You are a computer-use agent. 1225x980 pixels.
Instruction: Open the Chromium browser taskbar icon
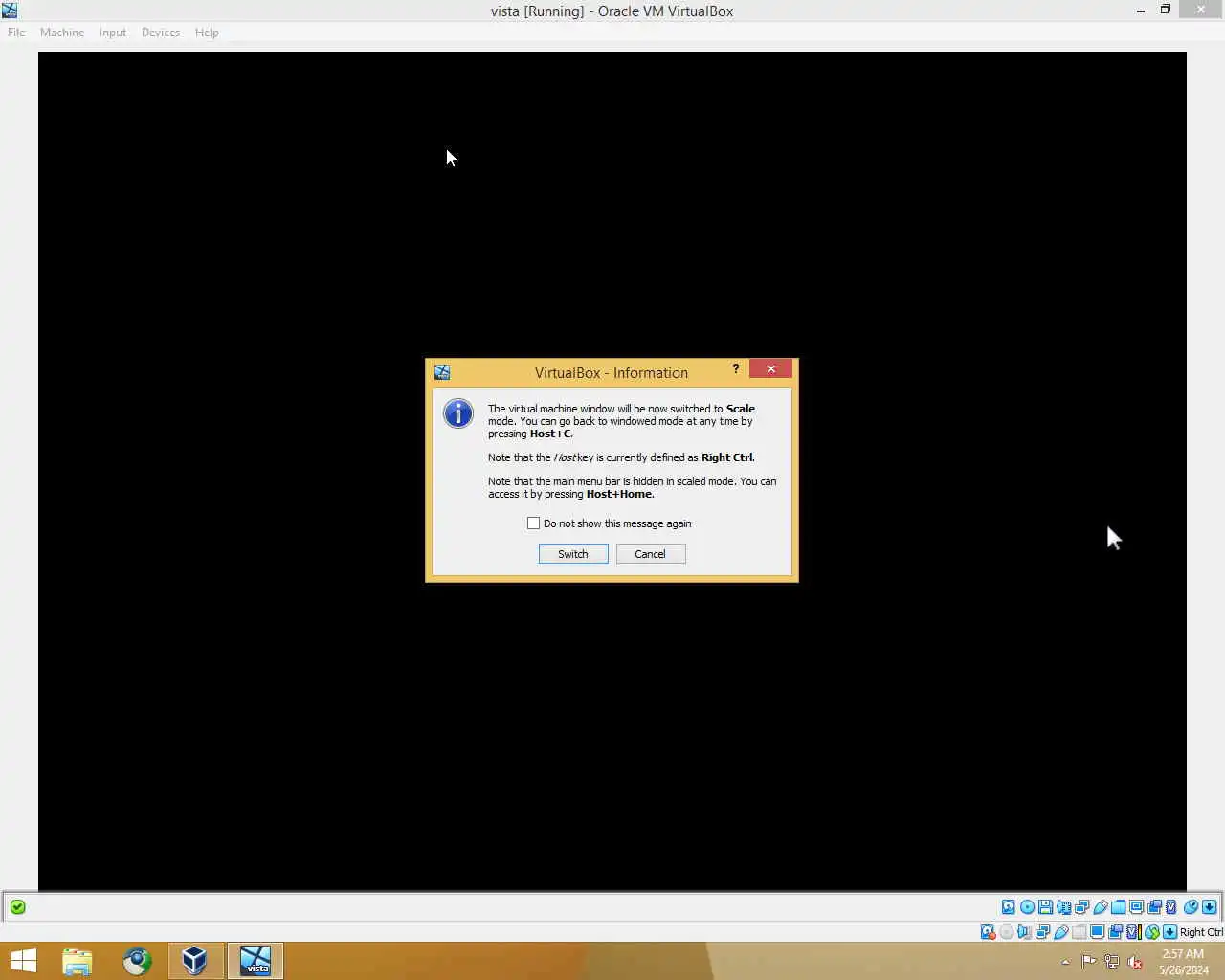[137, 961]
